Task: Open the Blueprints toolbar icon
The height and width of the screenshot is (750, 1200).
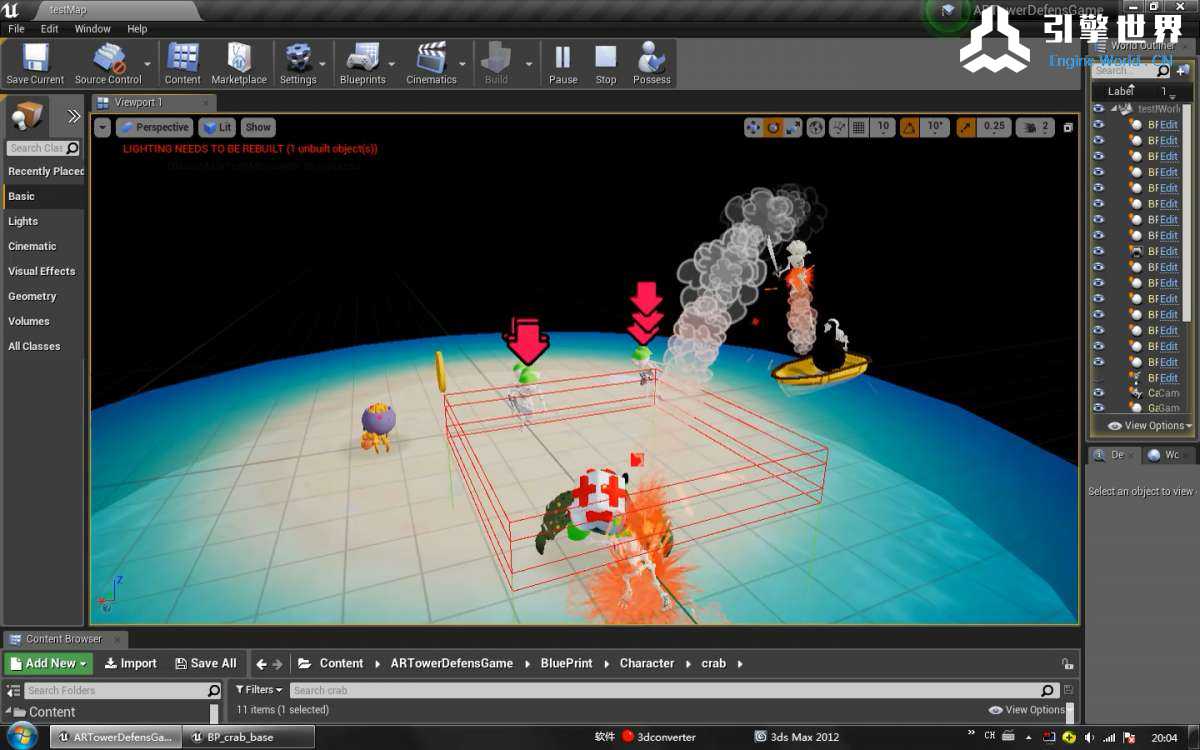Action: (x=362, y=64)
